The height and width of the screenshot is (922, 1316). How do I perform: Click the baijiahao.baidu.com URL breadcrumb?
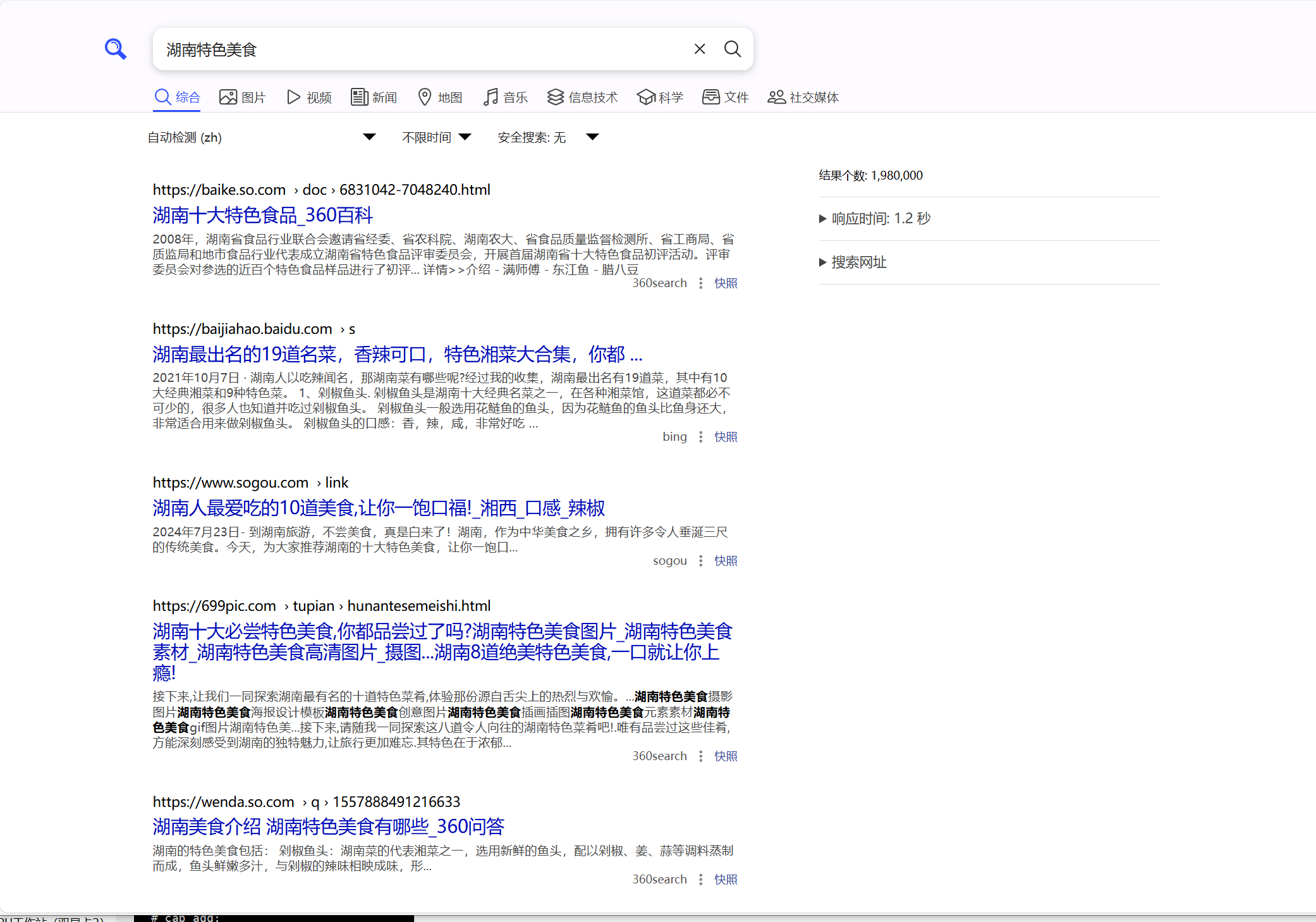click(254, 329)
